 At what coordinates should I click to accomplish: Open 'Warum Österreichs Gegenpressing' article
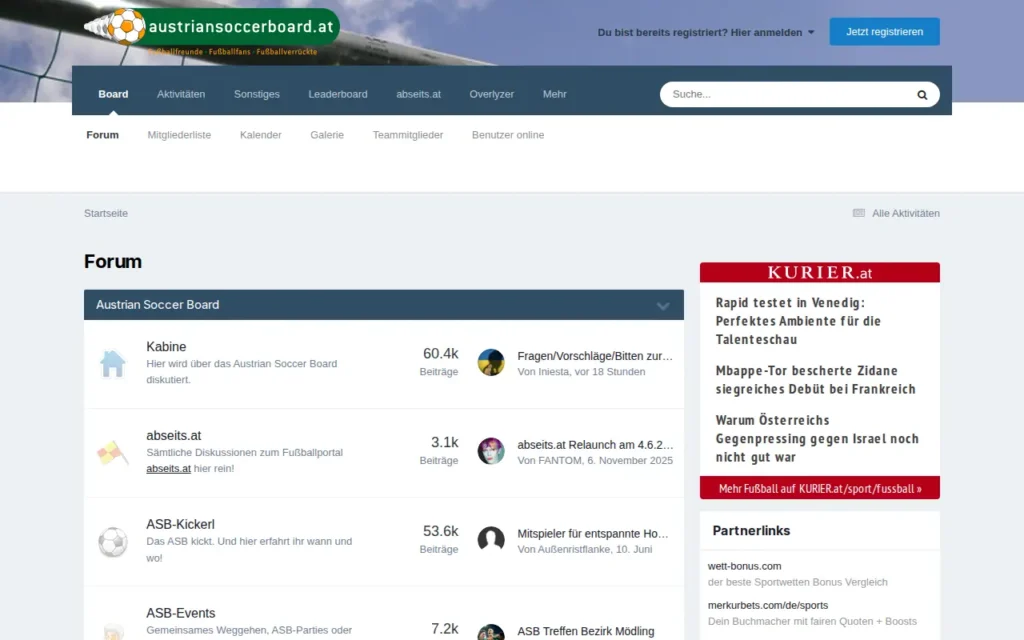click(817, 438)
